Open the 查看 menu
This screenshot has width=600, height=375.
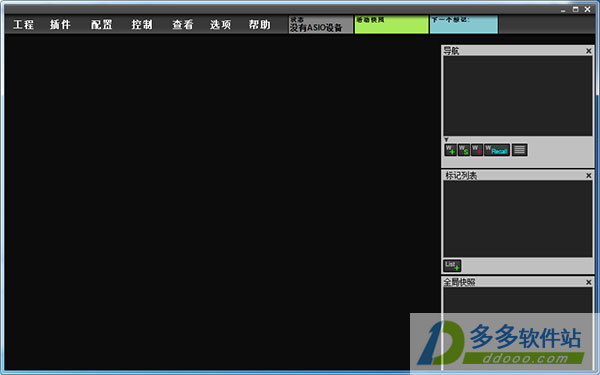coord(183,25)
